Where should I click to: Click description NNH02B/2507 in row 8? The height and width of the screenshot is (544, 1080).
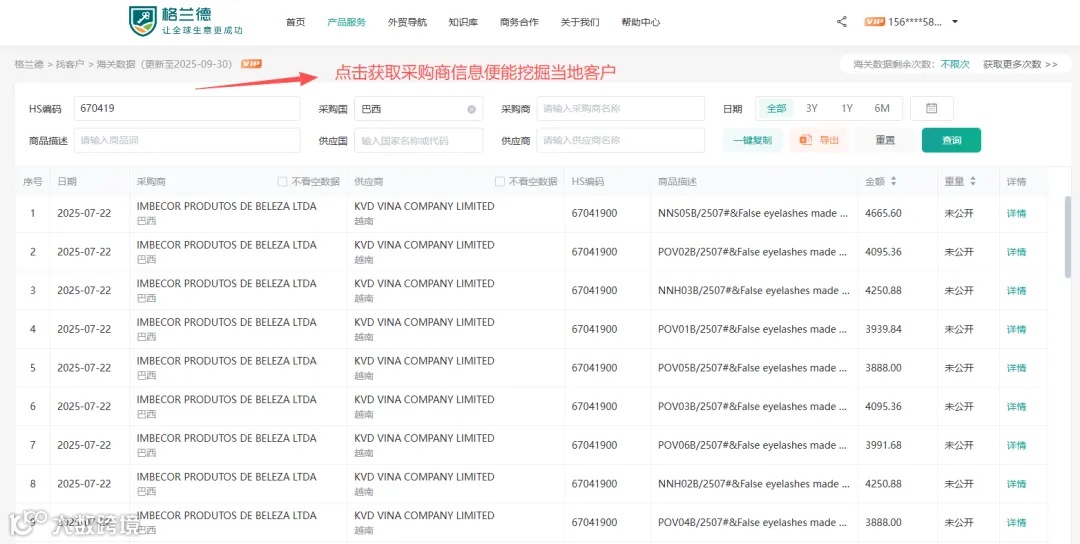pos(753,484)
